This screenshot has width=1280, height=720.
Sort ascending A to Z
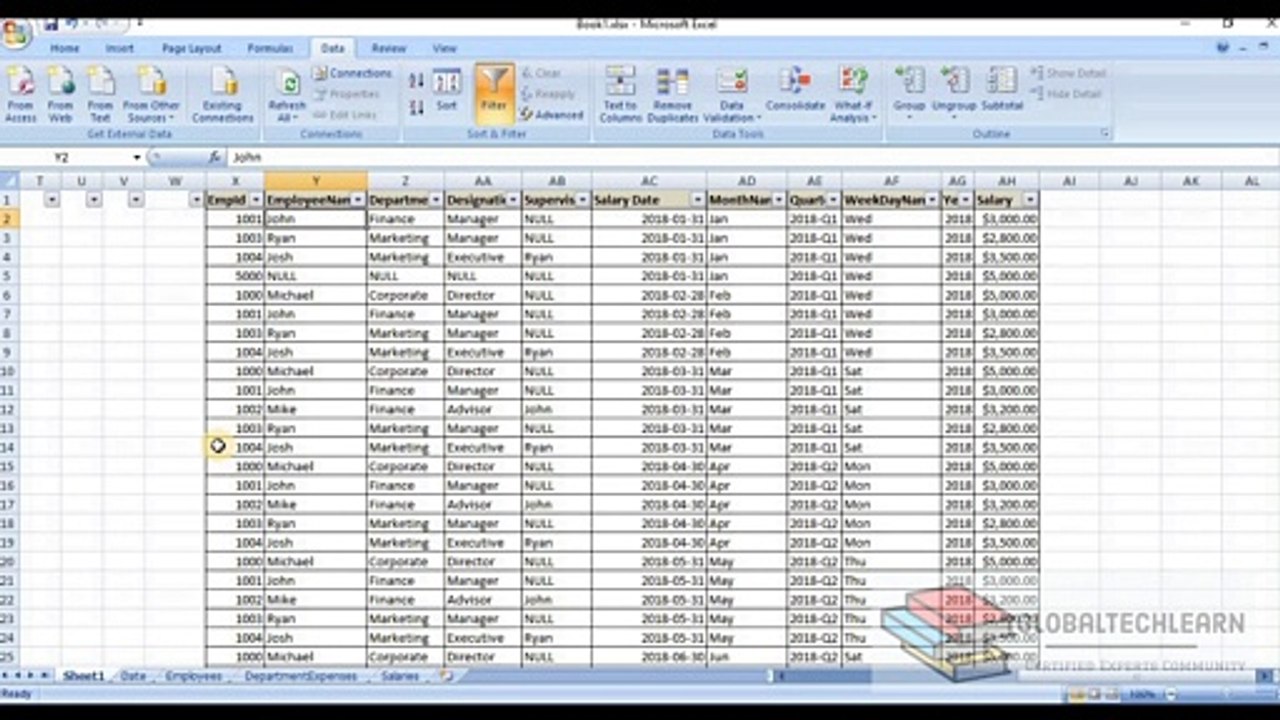(x=417, y=80)
